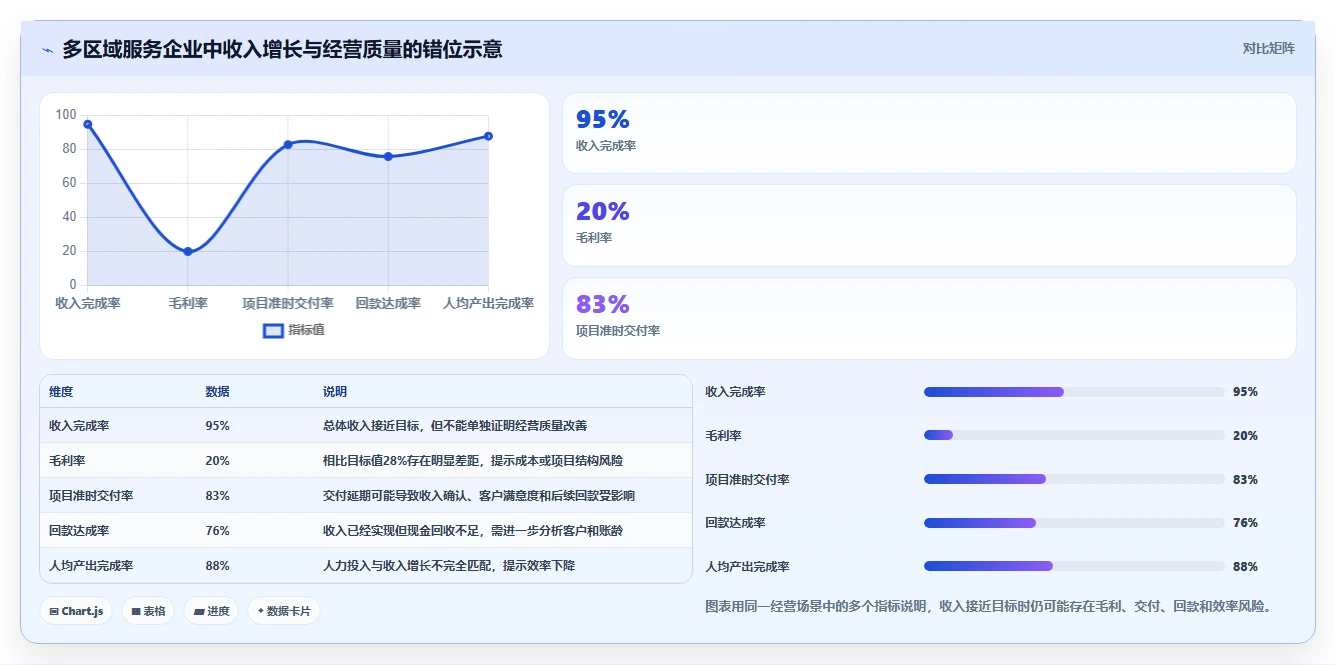Click the chart data point for 收入完成率
The width and height of the screenshot is (1336, 665).
88,124
